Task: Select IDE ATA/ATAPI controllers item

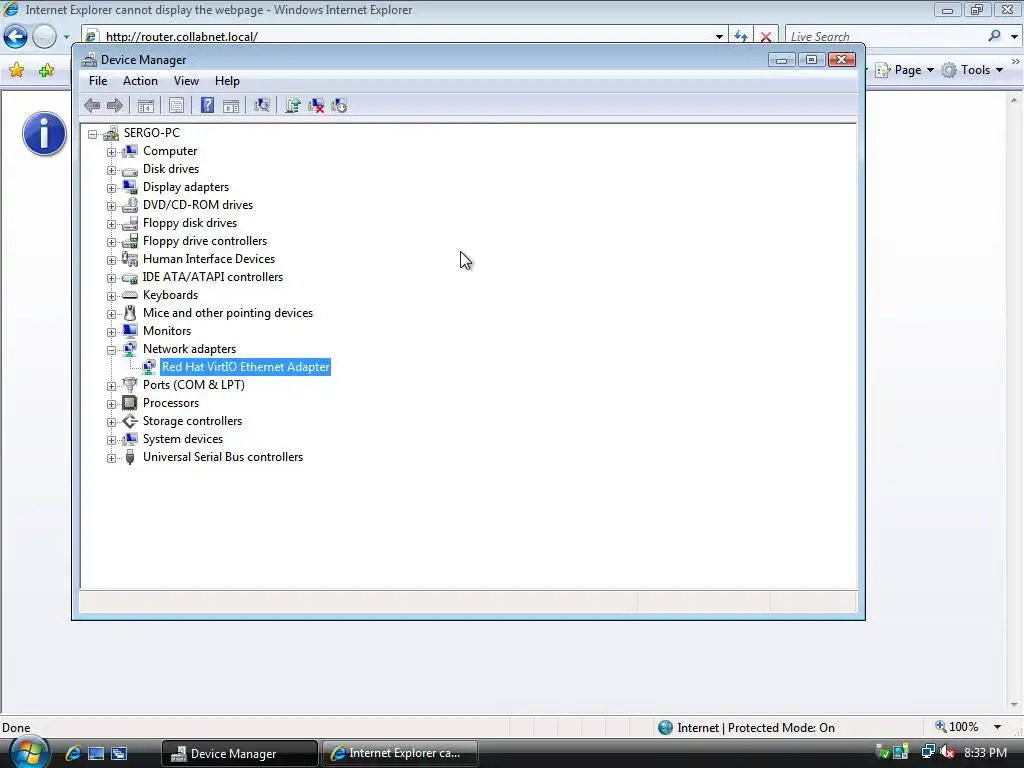Action: click(x=213, y=277)
